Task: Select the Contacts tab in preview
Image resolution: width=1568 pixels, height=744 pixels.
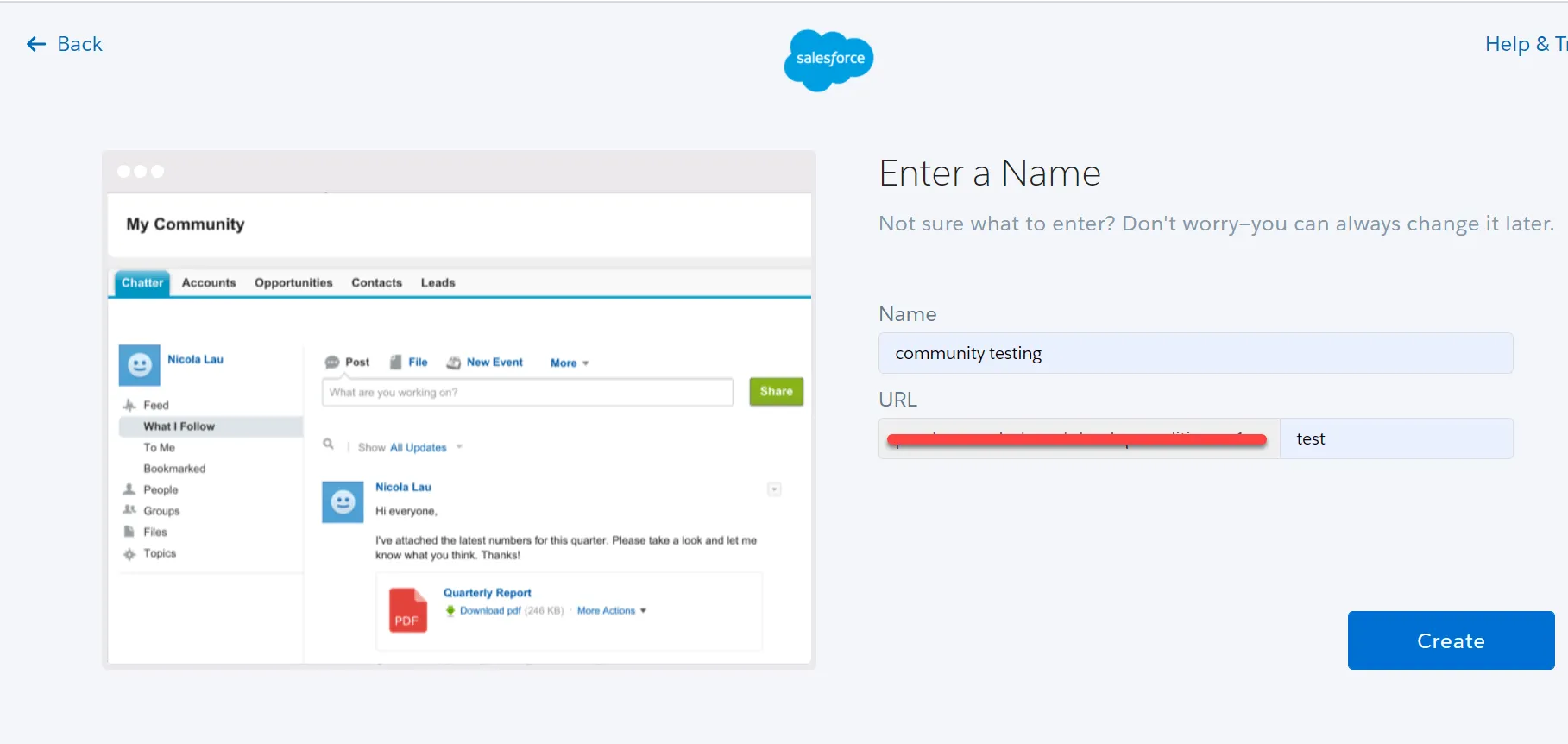Action: pyautogui.click(x=376, y=282)
